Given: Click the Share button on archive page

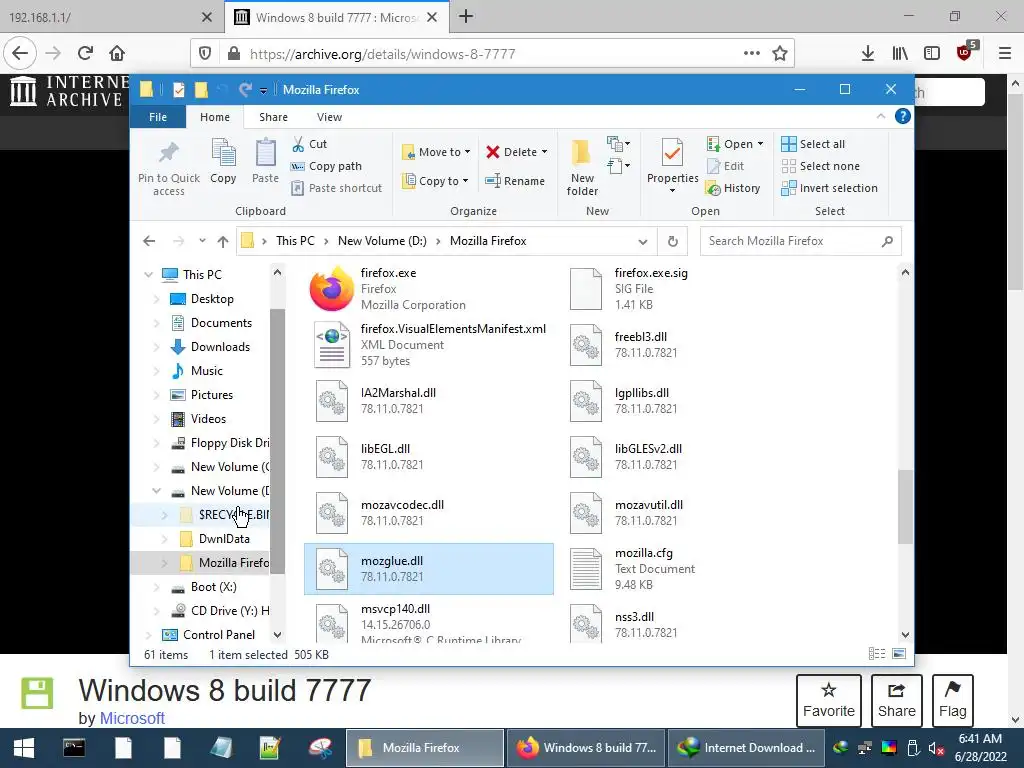Looking at the screenshot, I should click(x=897, y=700).
